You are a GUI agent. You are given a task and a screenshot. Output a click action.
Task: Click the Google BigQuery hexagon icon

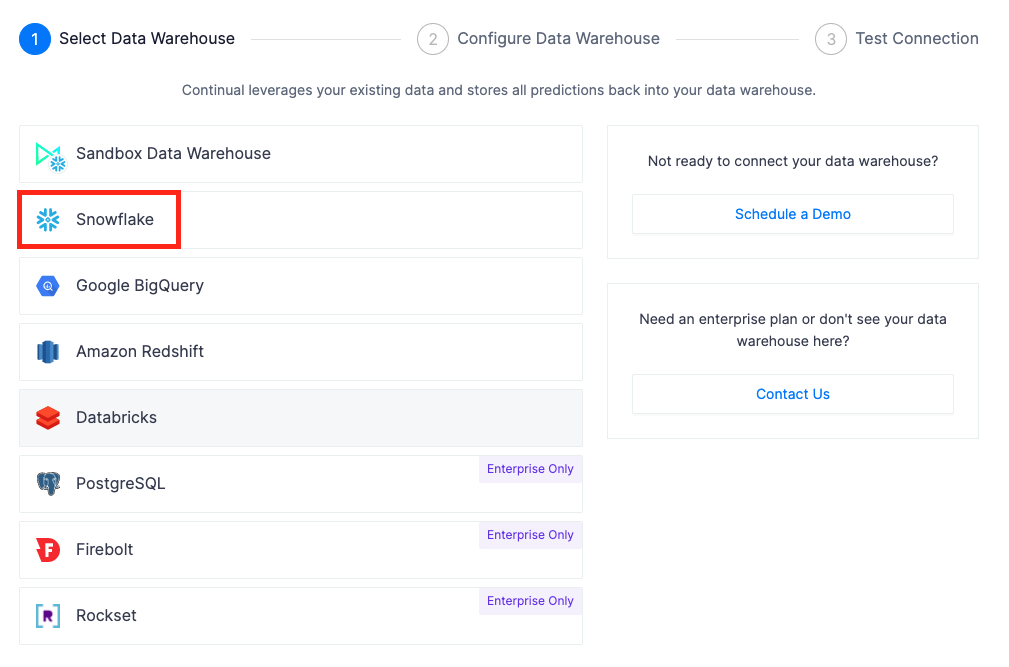(48, 286)
